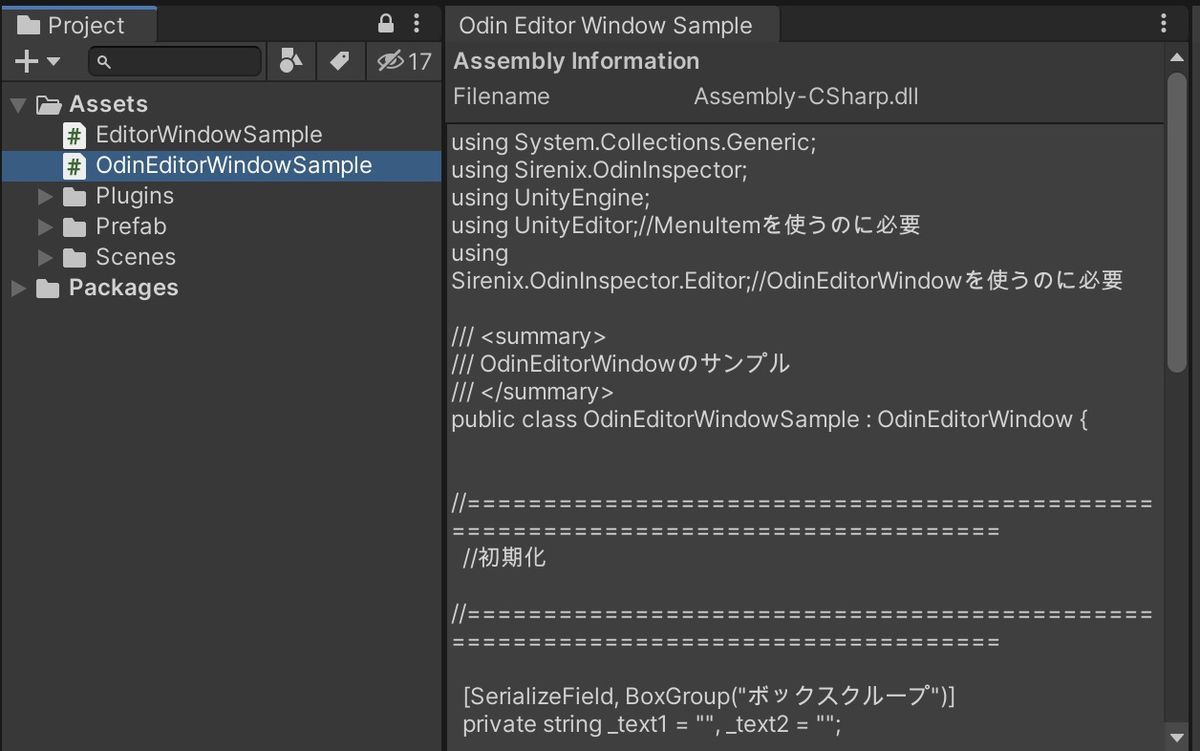Click the 'using UnityEditor;' MenuItem comment line
The width and height of the screenshot is (1200, 751).
[x=685, y=225]
